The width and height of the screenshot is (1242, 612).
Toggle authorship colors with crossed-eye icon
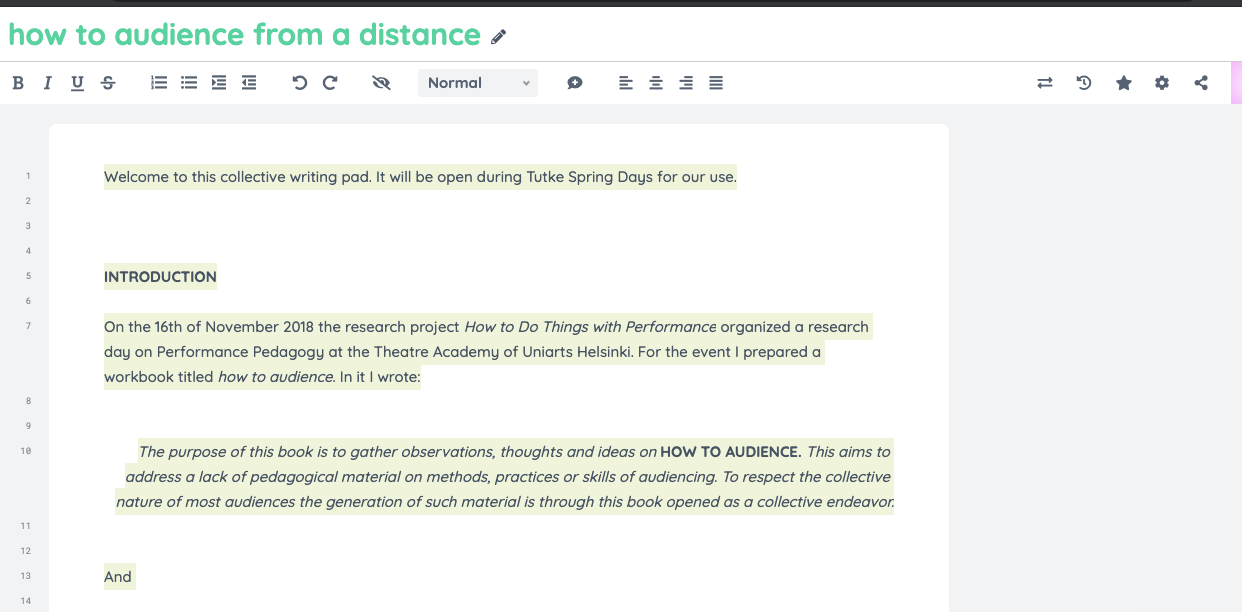[x=380, y=83]
